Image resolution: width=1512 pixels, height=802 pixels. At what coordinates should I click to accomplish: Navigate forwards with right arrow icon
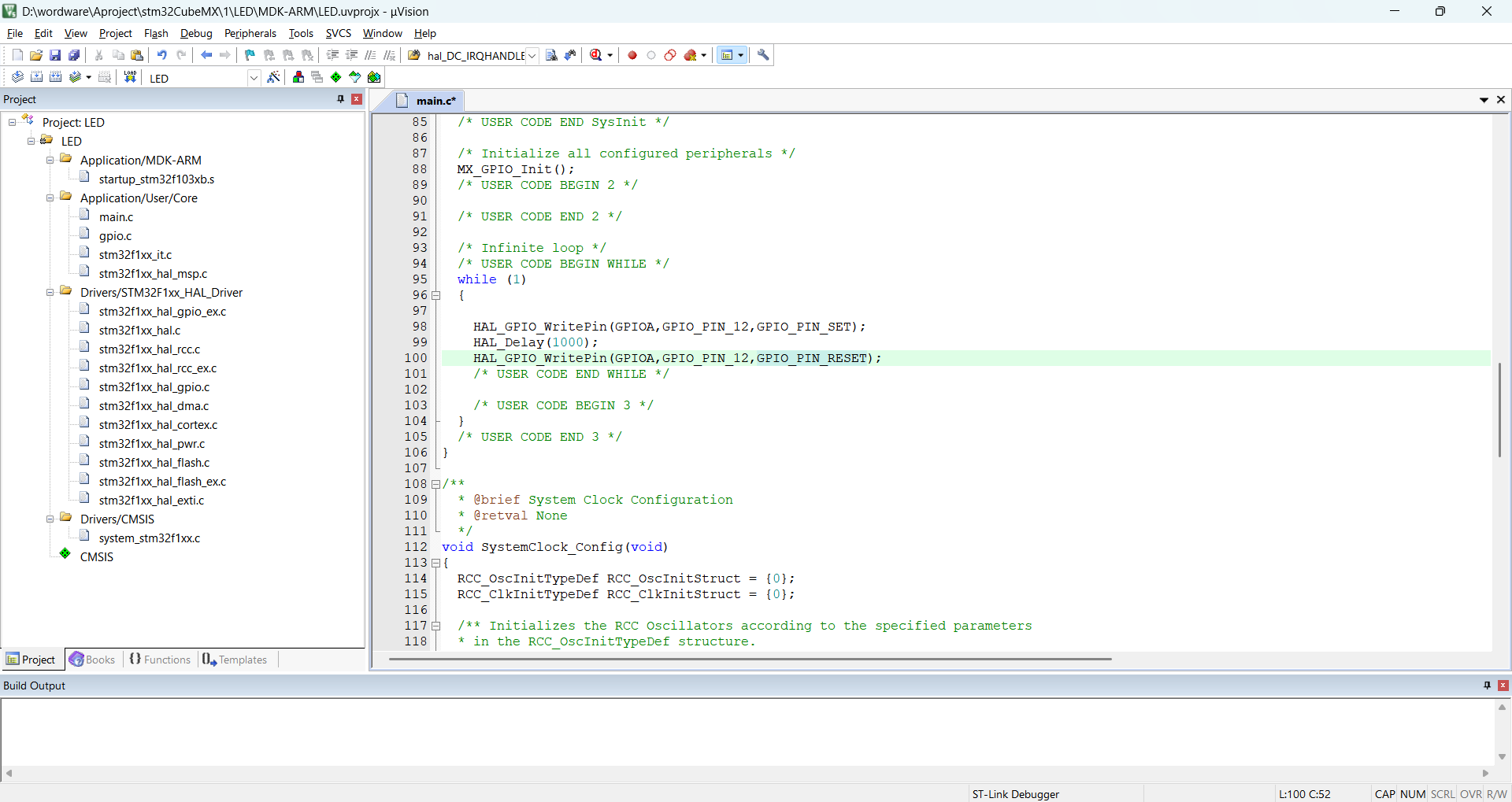coord(225,55)
